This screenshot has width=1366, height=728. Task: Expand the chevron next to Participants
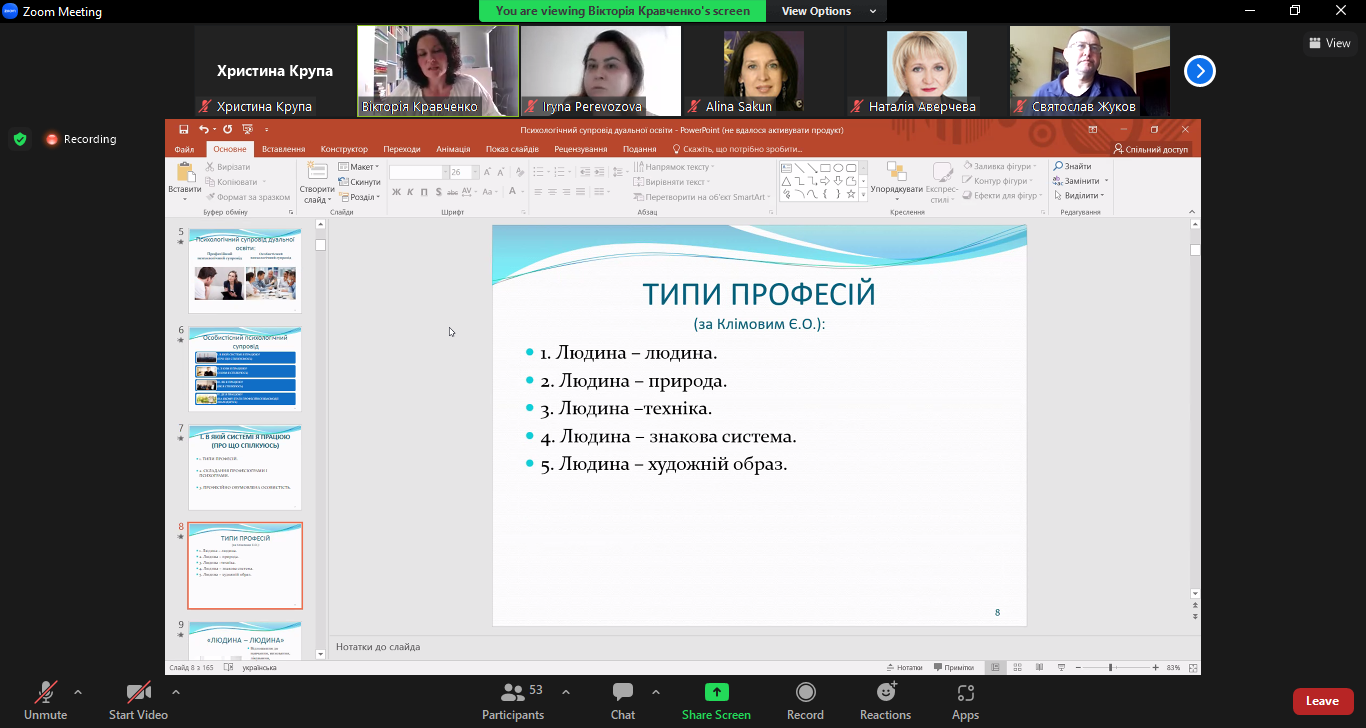(566, 692)
